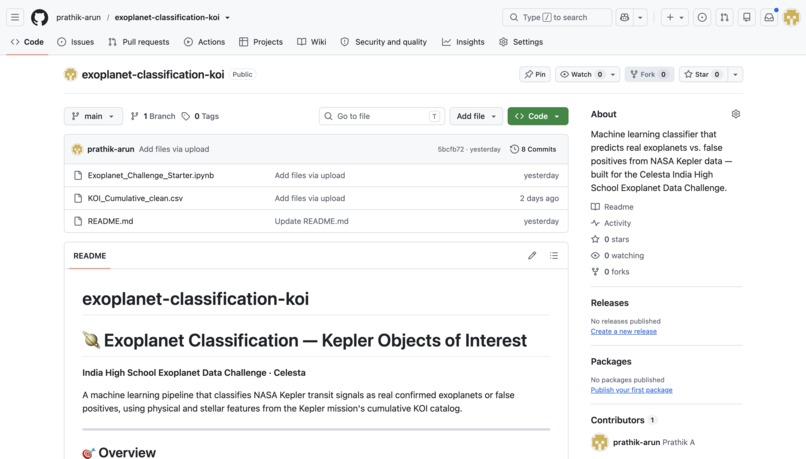
Task: Open README.md file
Action: coord(111,221)
